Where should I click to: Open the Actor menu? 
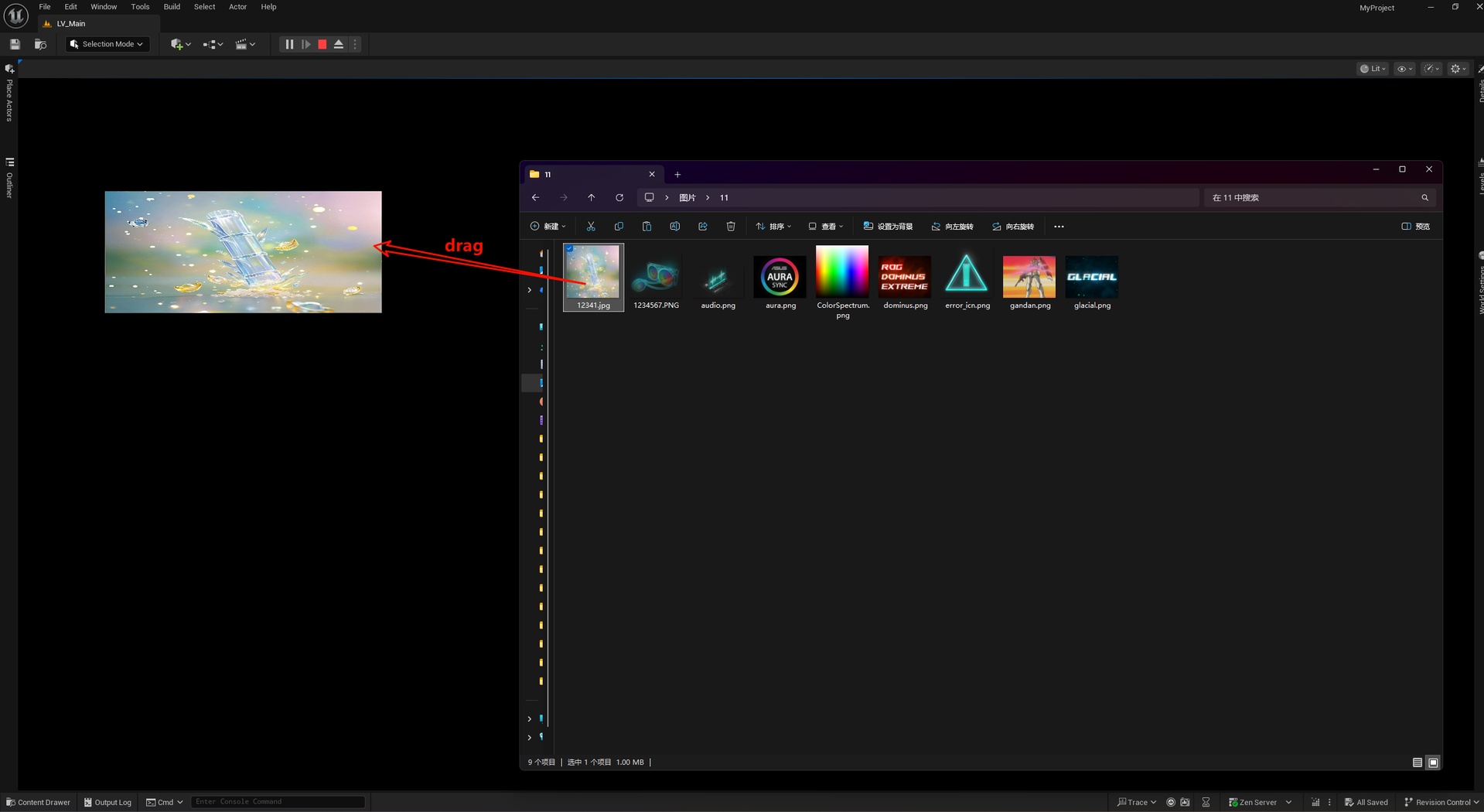coord(237,7)
